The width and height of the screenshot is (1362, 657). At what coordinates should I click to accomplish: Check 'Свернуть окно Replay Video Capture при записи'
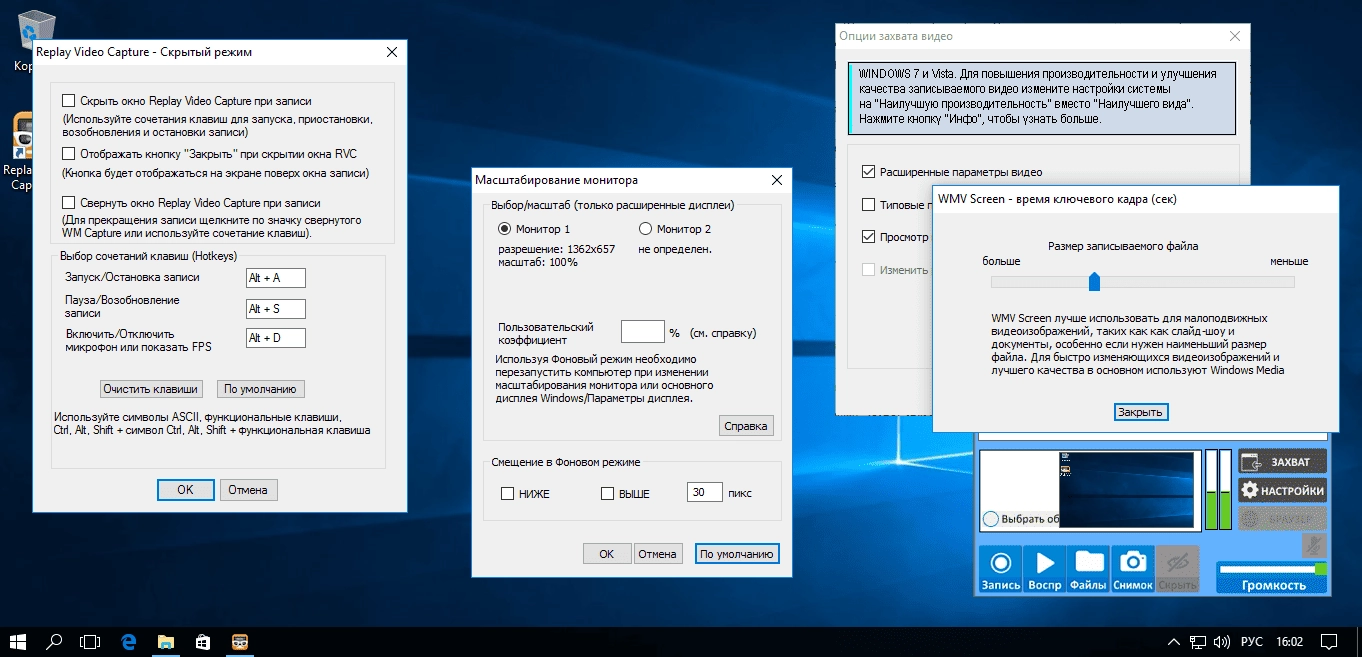69,202
